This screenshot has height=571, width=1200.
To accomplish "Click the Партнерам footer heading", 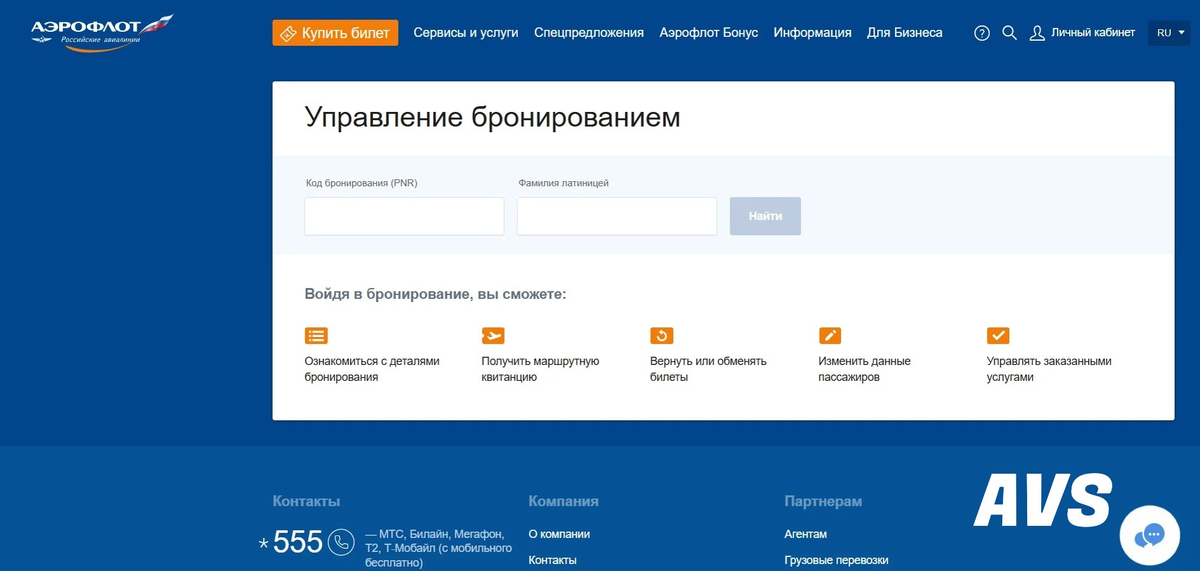I will pos(823,501).
